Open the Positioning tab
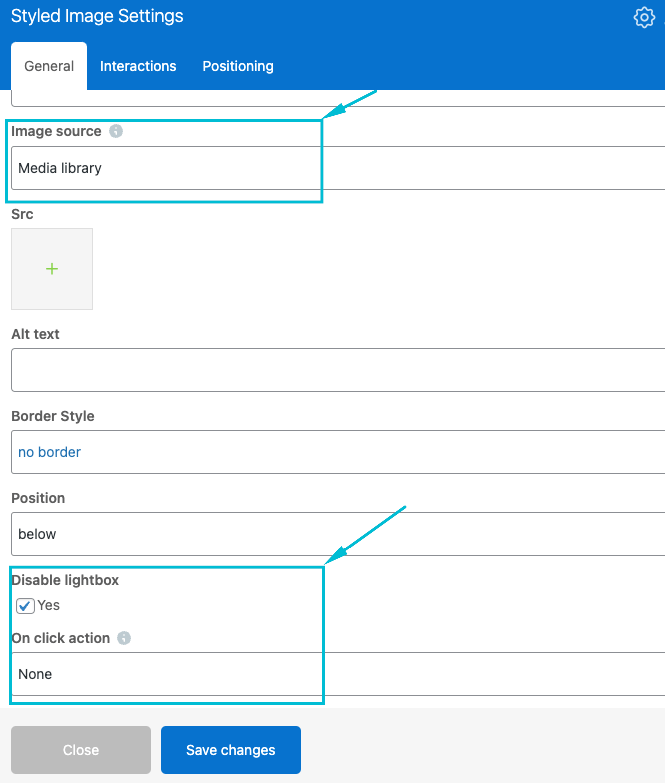The image size is (665, 783). point(238,66)
